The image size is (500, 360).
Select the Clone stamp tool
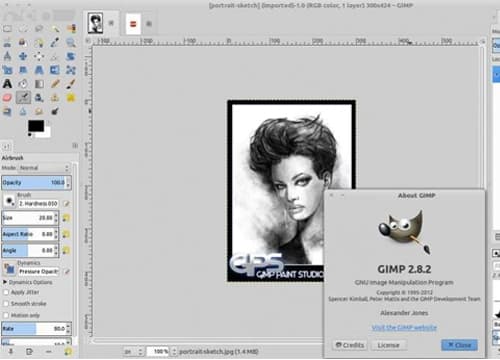(x=55, y=98)
